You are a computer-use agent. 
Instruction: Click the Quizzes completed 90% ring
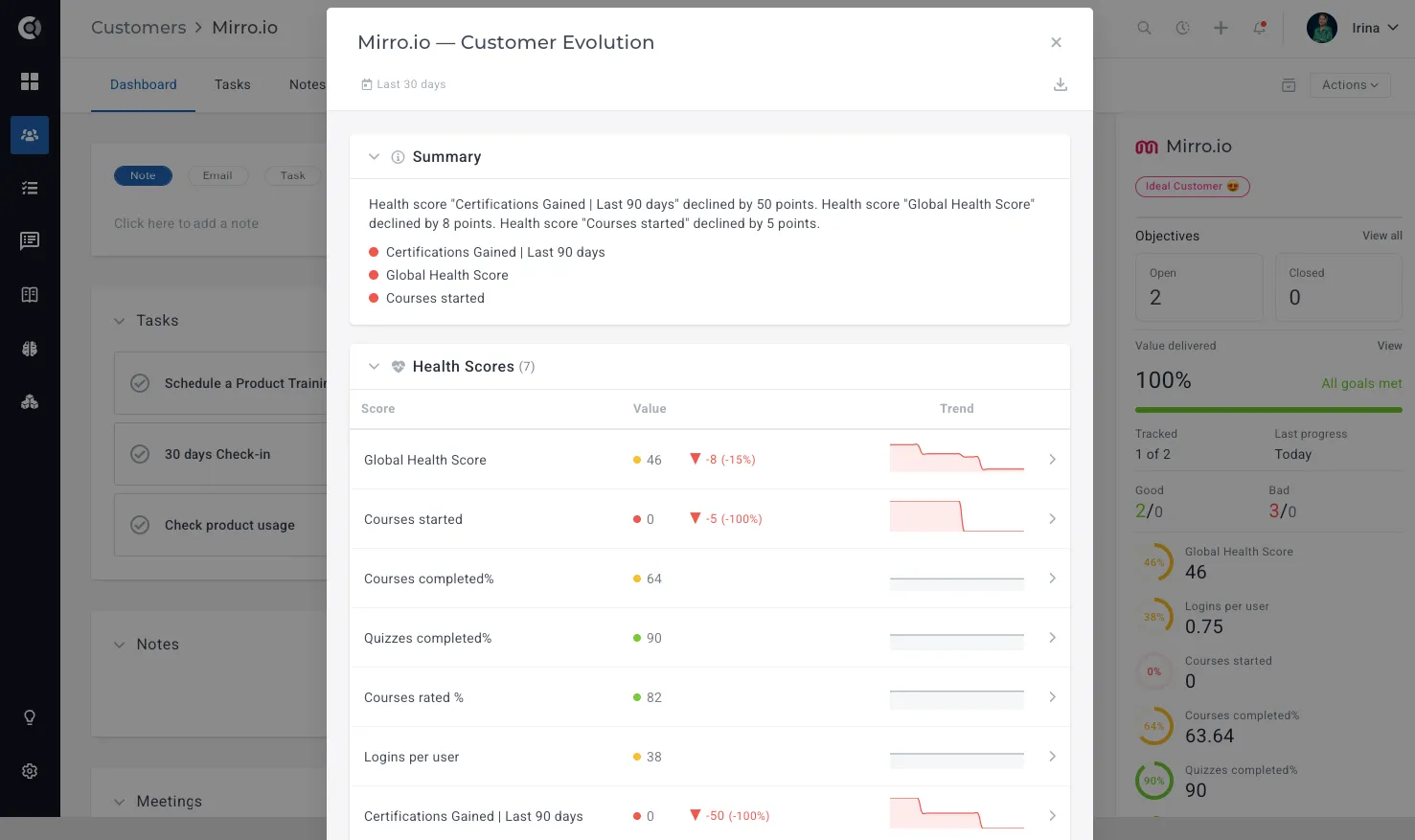tap(1154, 781)
